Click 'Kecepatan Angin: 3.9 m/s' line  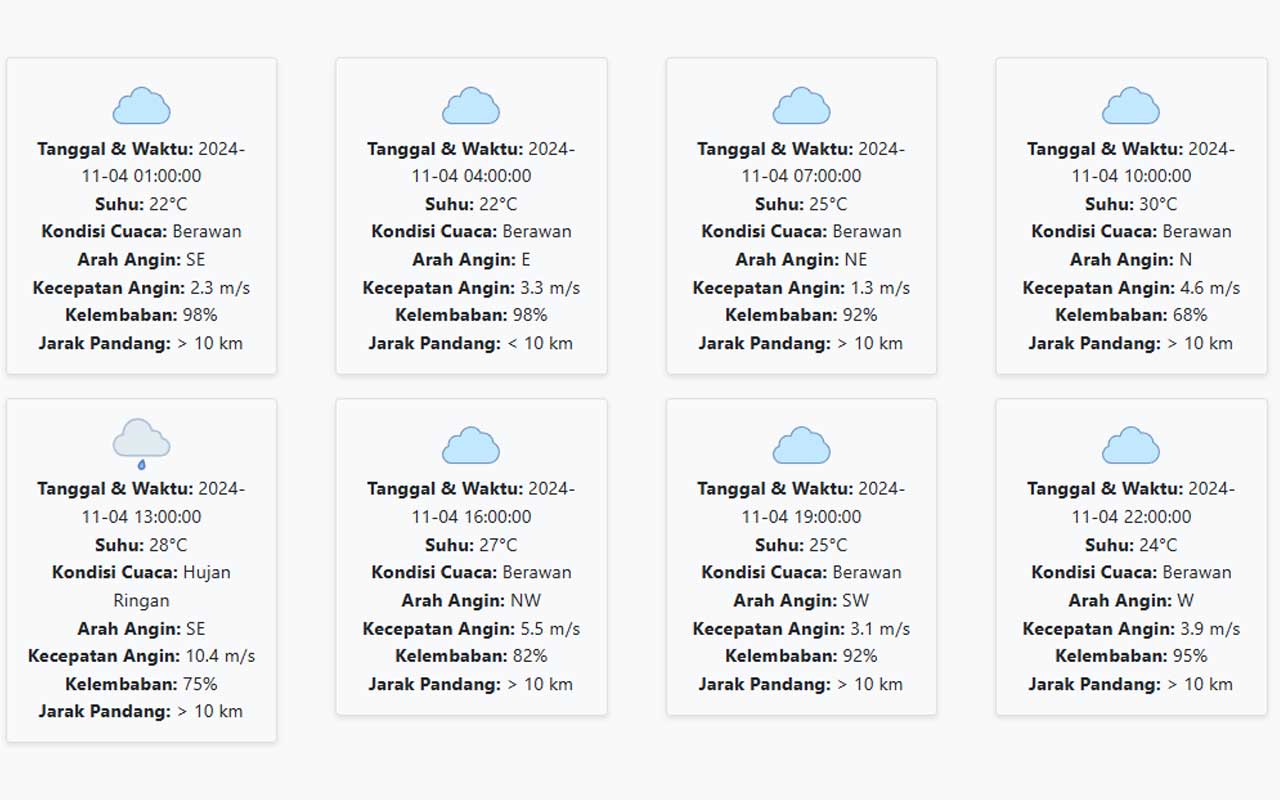[1131, 629]
